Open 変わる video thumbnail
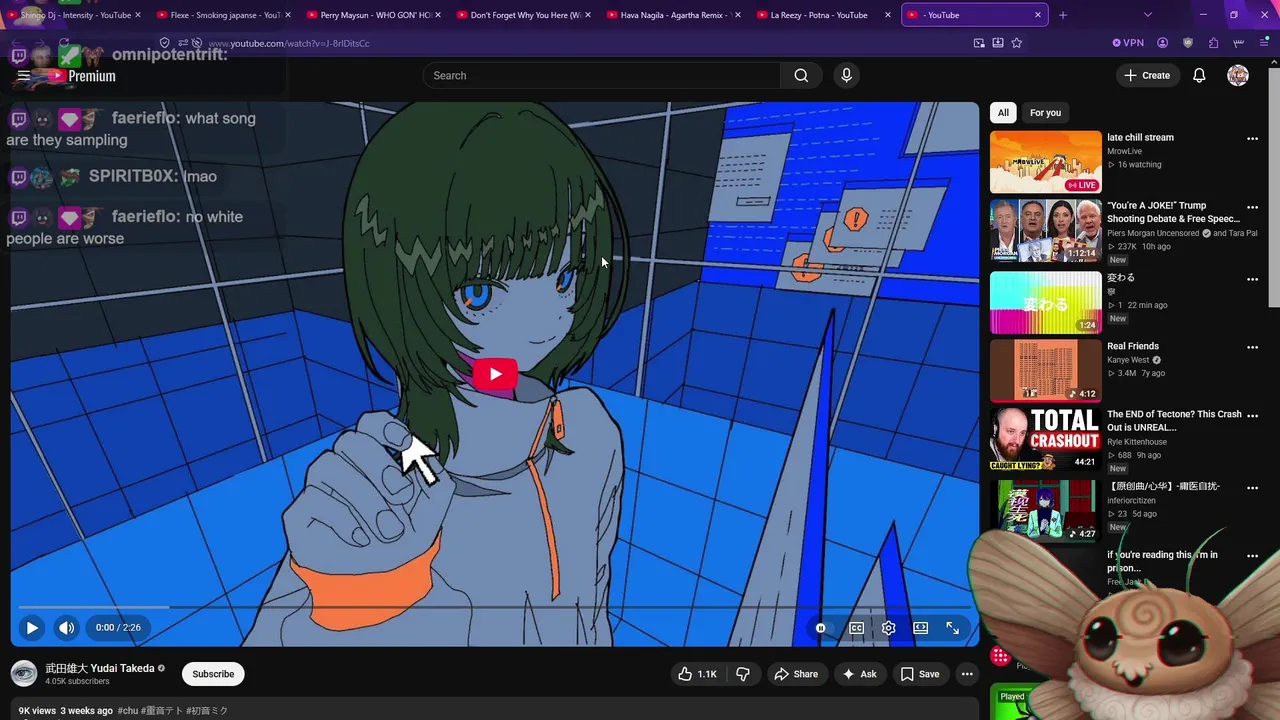The image size is (1280, 720). 1045,303
